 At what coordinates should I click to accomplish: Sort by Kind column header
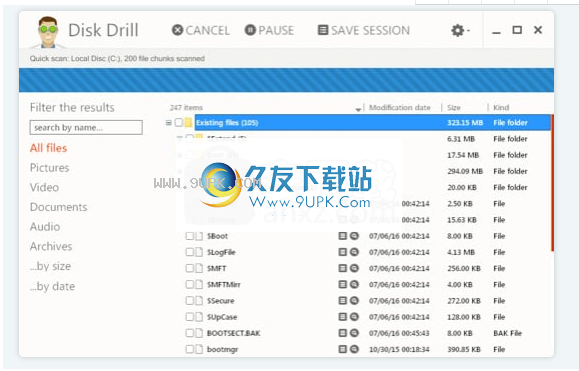[501, 107]
